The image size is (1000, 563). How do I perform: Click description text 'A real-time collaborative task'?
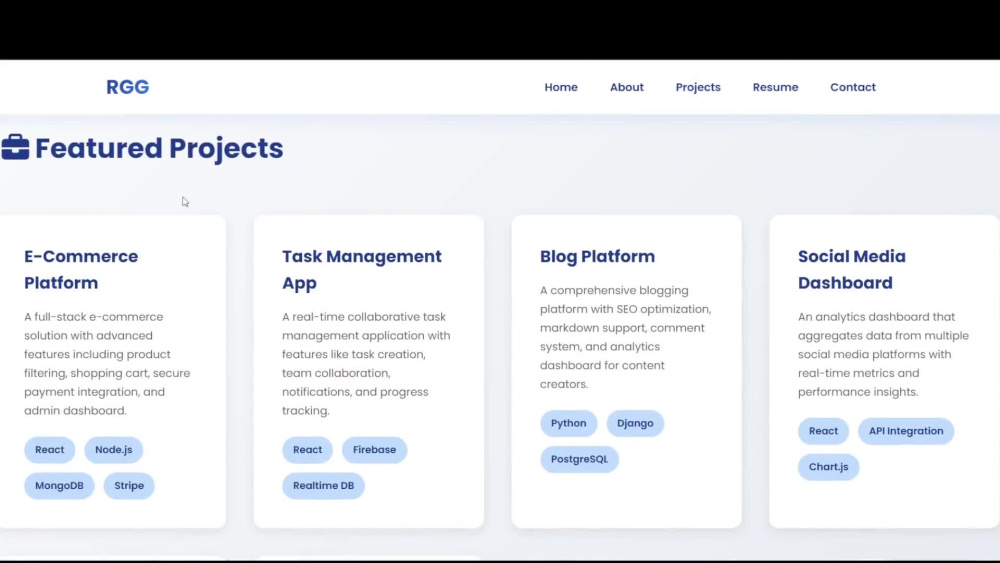point(366,363)
